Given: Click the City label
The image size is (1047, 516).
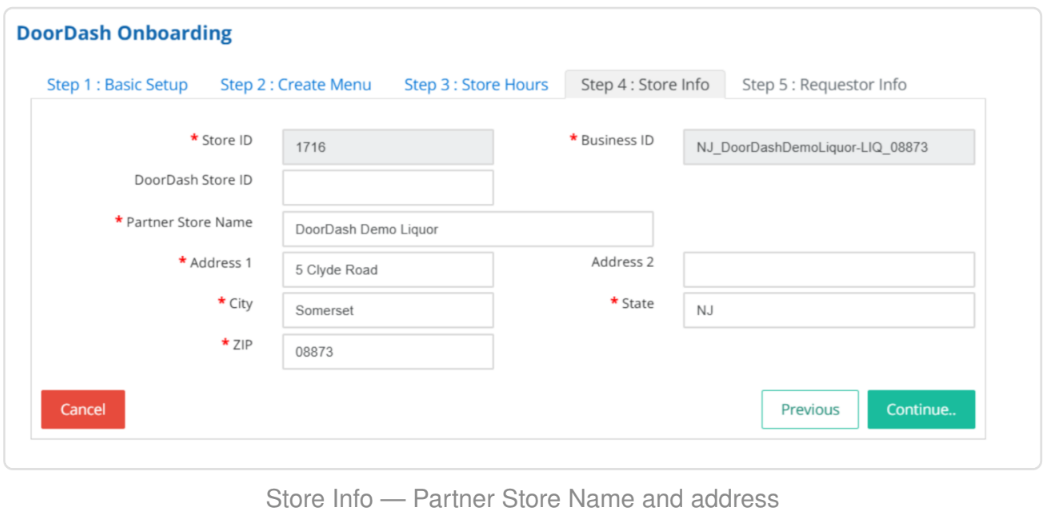Looking at the screenshot, I should [x=241, y=303].
